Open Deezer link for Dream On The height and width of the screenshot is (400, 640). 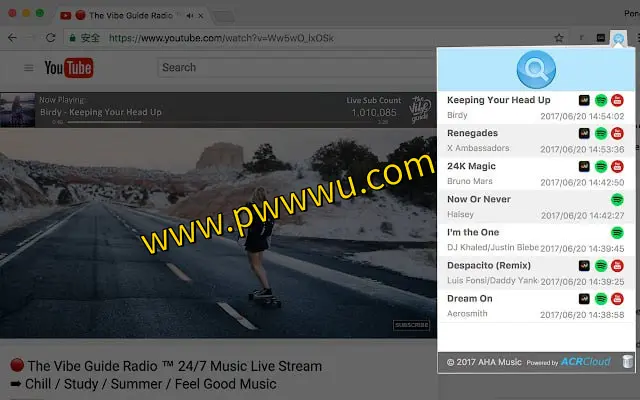click(584, 299)
